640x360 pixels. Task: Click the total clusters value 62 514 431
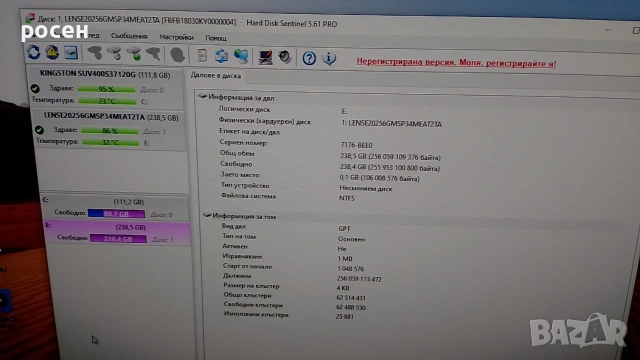[x=351, y=298]
